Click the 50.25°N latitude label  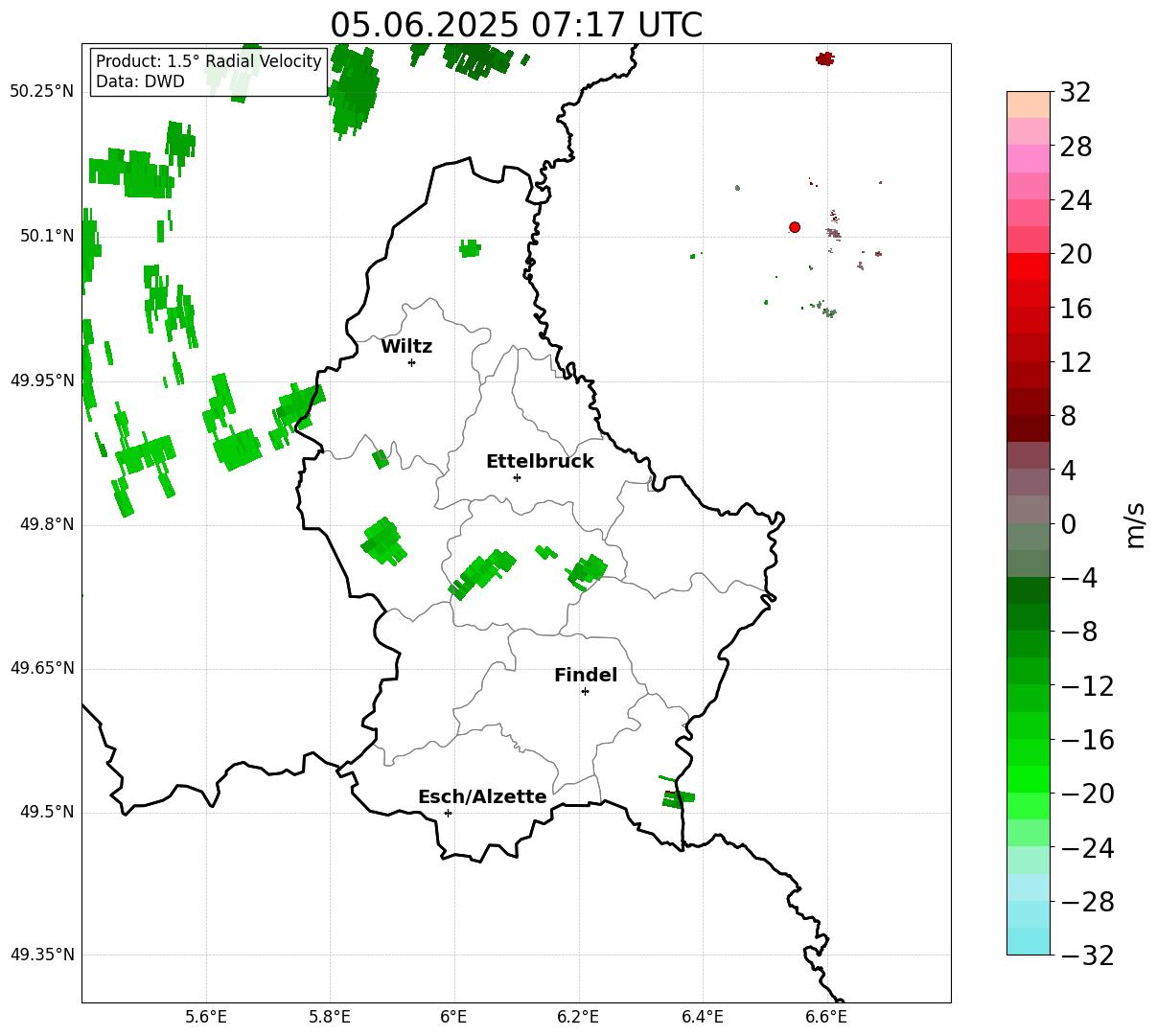click(42, 91)
